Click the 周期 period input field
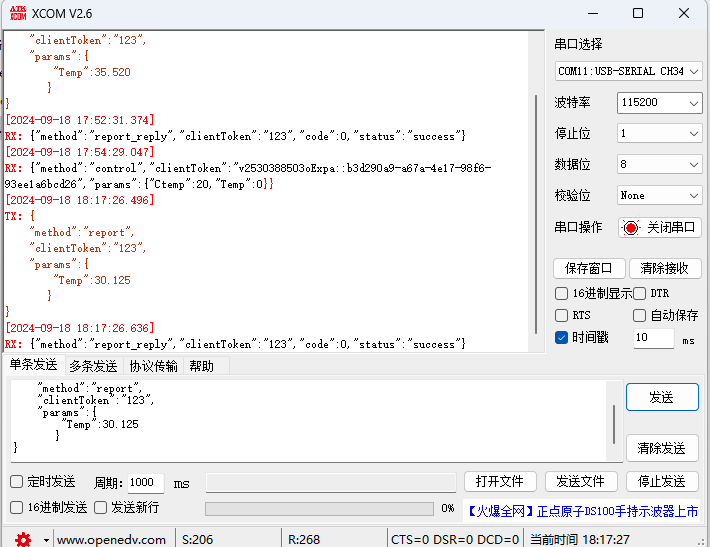This screenshot has width=710, height=547. pyautogui.click(x=146, y=482)
